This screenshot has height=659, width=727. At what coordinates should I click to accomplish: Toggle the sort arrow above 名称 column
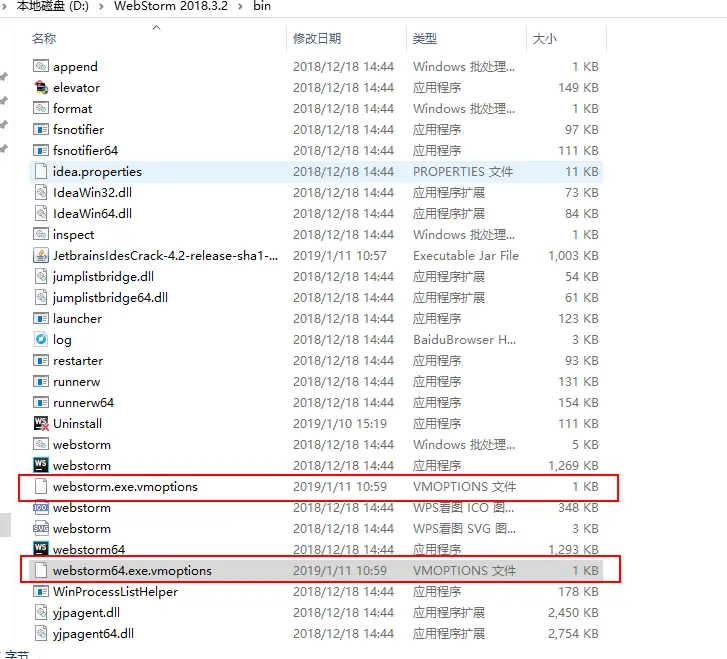coord(157,27)
